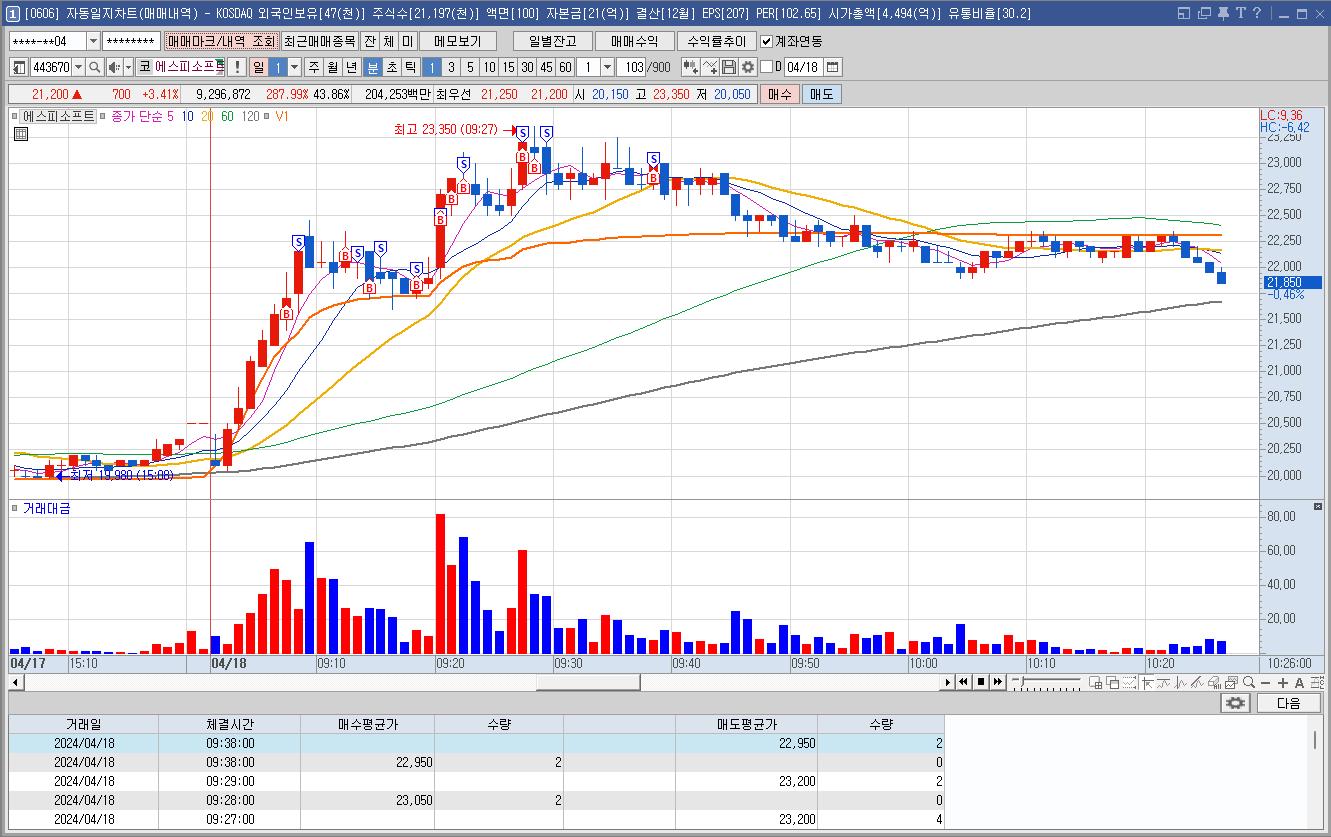
Task: Click the 다음 next button
Action: coord(1289,703)
